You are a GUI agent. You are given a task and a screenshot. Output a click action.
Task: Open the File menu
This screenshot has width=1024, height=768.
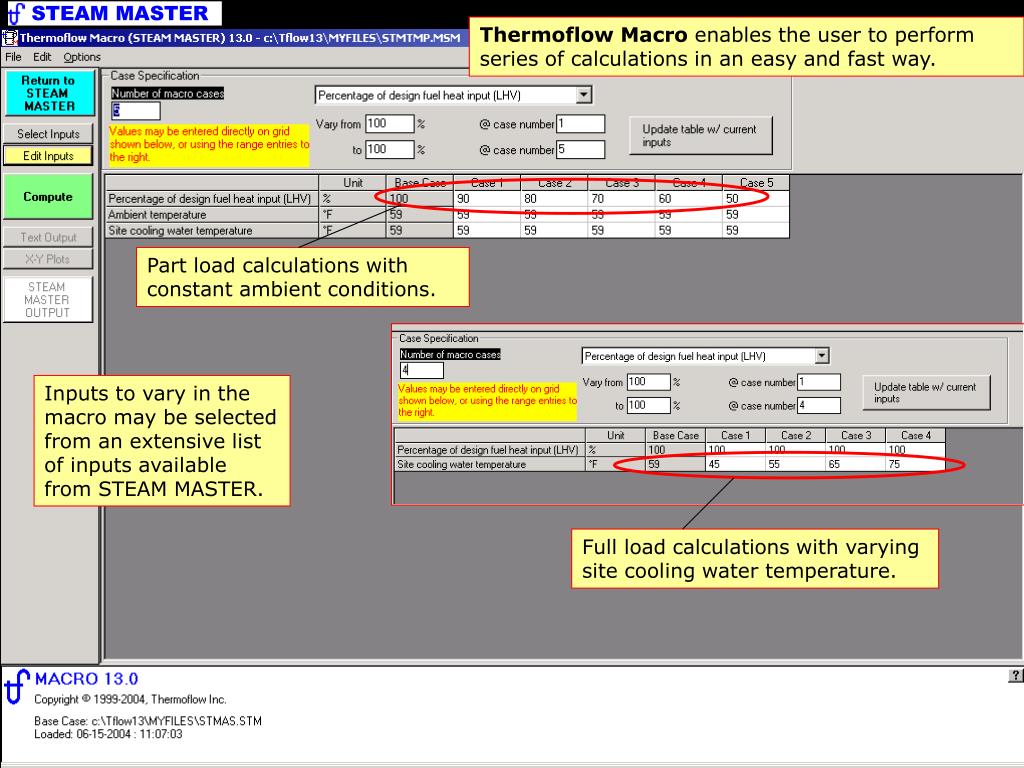coord(13,57)
